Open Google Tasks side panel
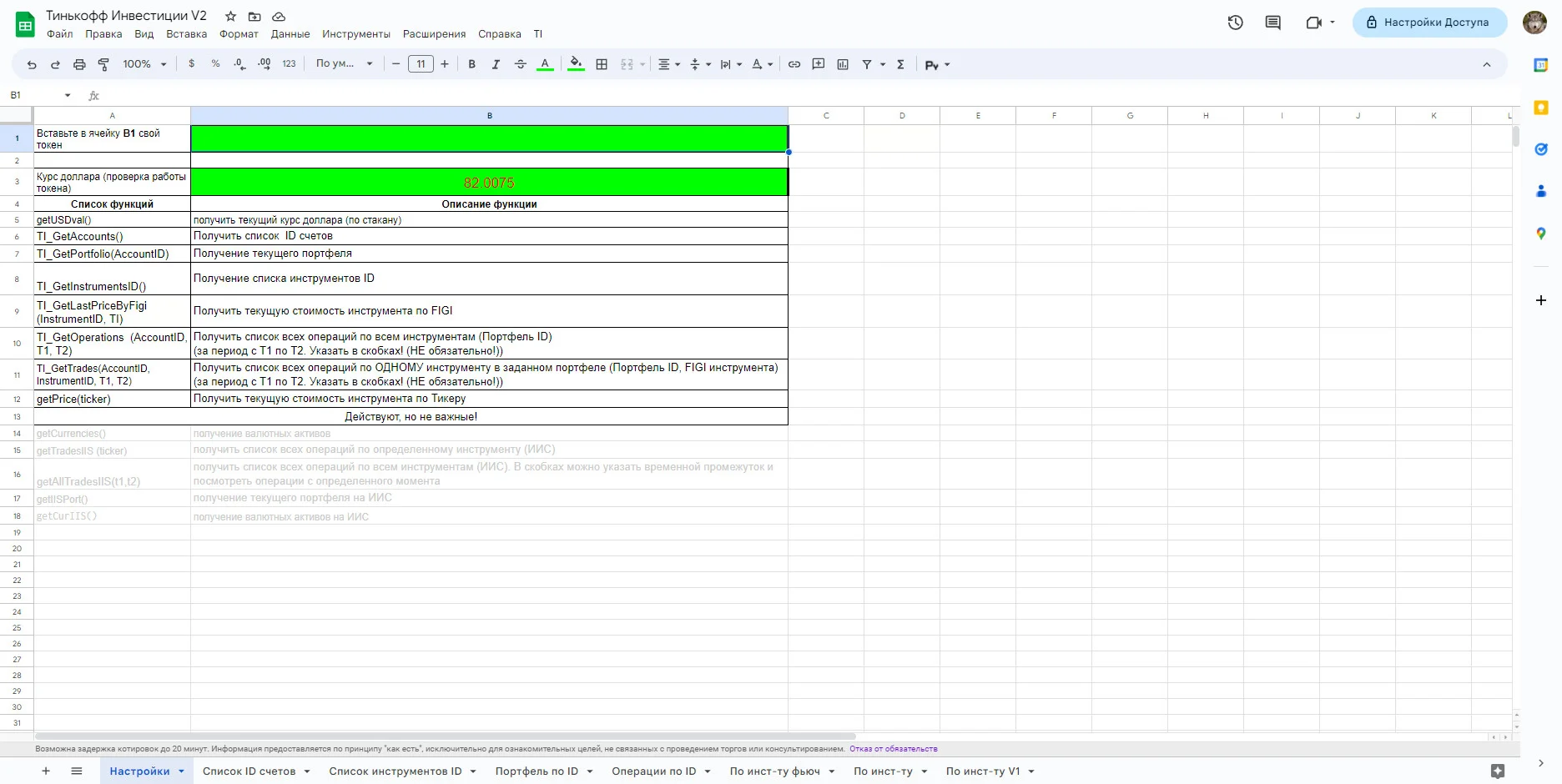The image size is (1562, 784). 1541,149
